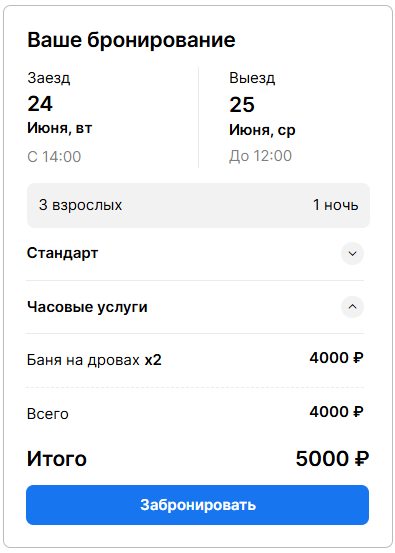The height and width of the screenshot is (553, 395).
Task: Open the 3 взрослых guests field
Action: coord(80,205)
